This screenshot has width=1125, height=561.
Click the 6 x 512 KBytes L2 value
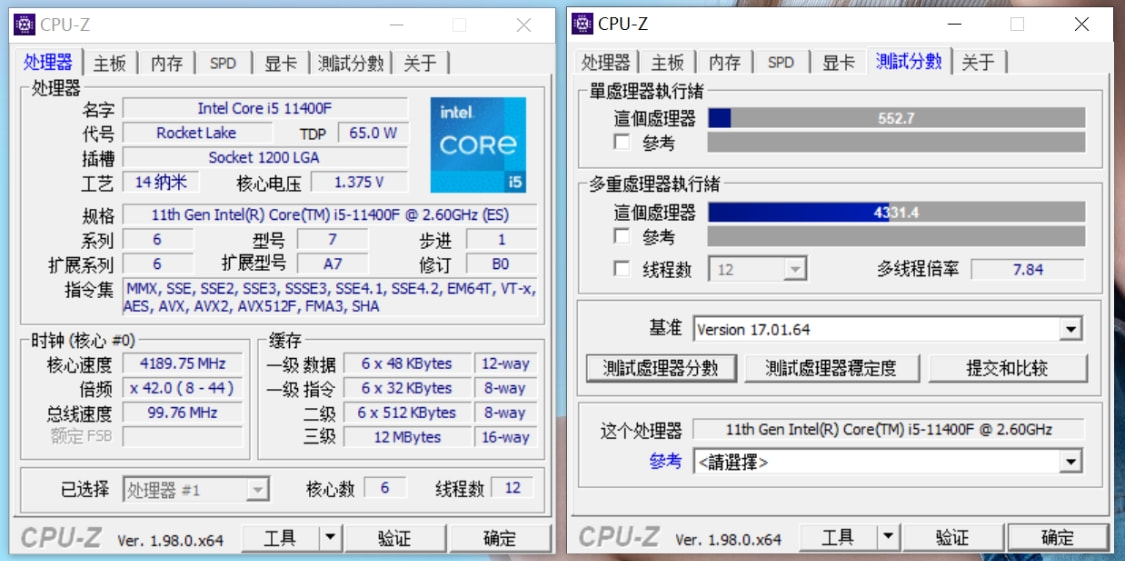coord(407,412)
